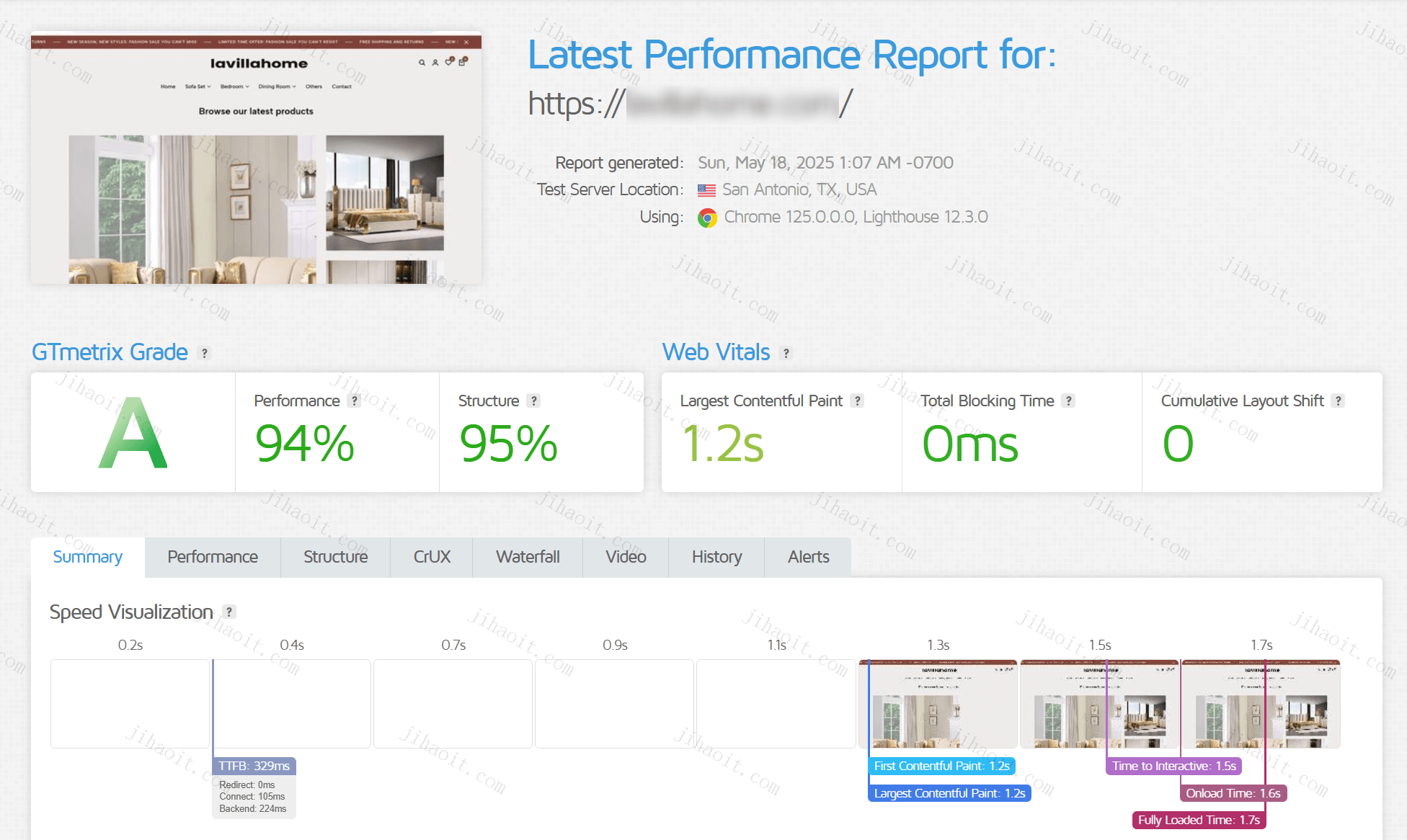Click help icon beside Structure score
Viewport: 1407px width, 840px height.
(533, 401)
